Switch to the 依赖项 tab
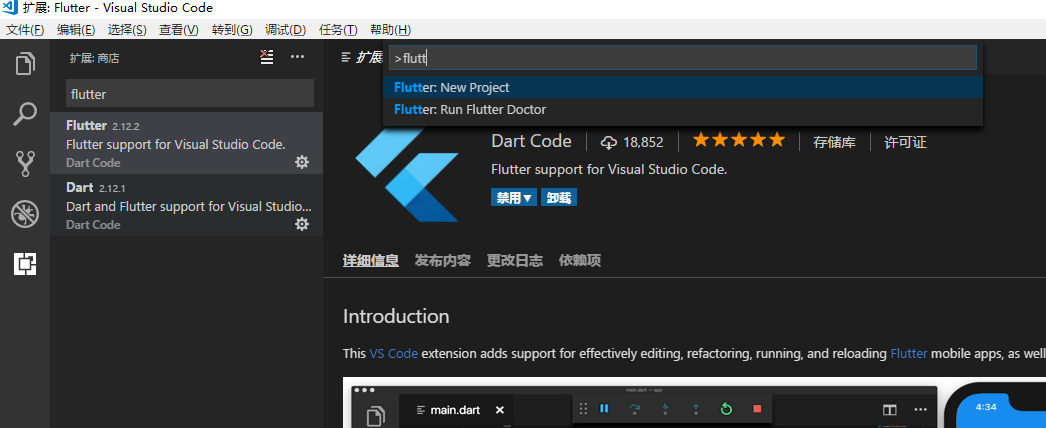Image resolution: width=1046 pixels, height=428 pixels. click(x=580, y=260)
